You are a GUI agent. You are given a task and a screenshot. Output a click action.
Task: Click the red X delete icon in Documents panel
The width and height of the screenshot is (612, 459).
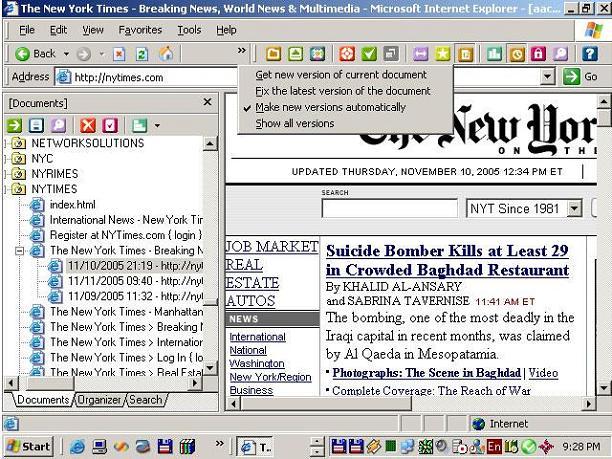tap(88, 125)
